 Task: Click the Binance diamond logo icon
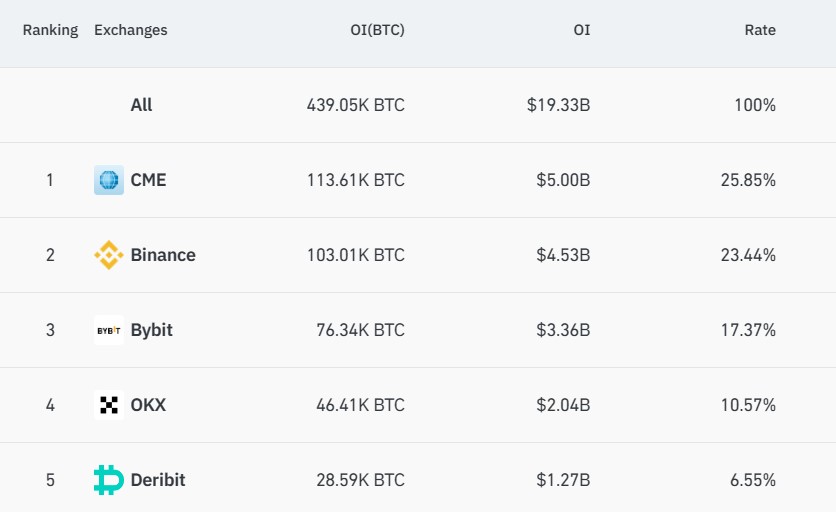109,255
